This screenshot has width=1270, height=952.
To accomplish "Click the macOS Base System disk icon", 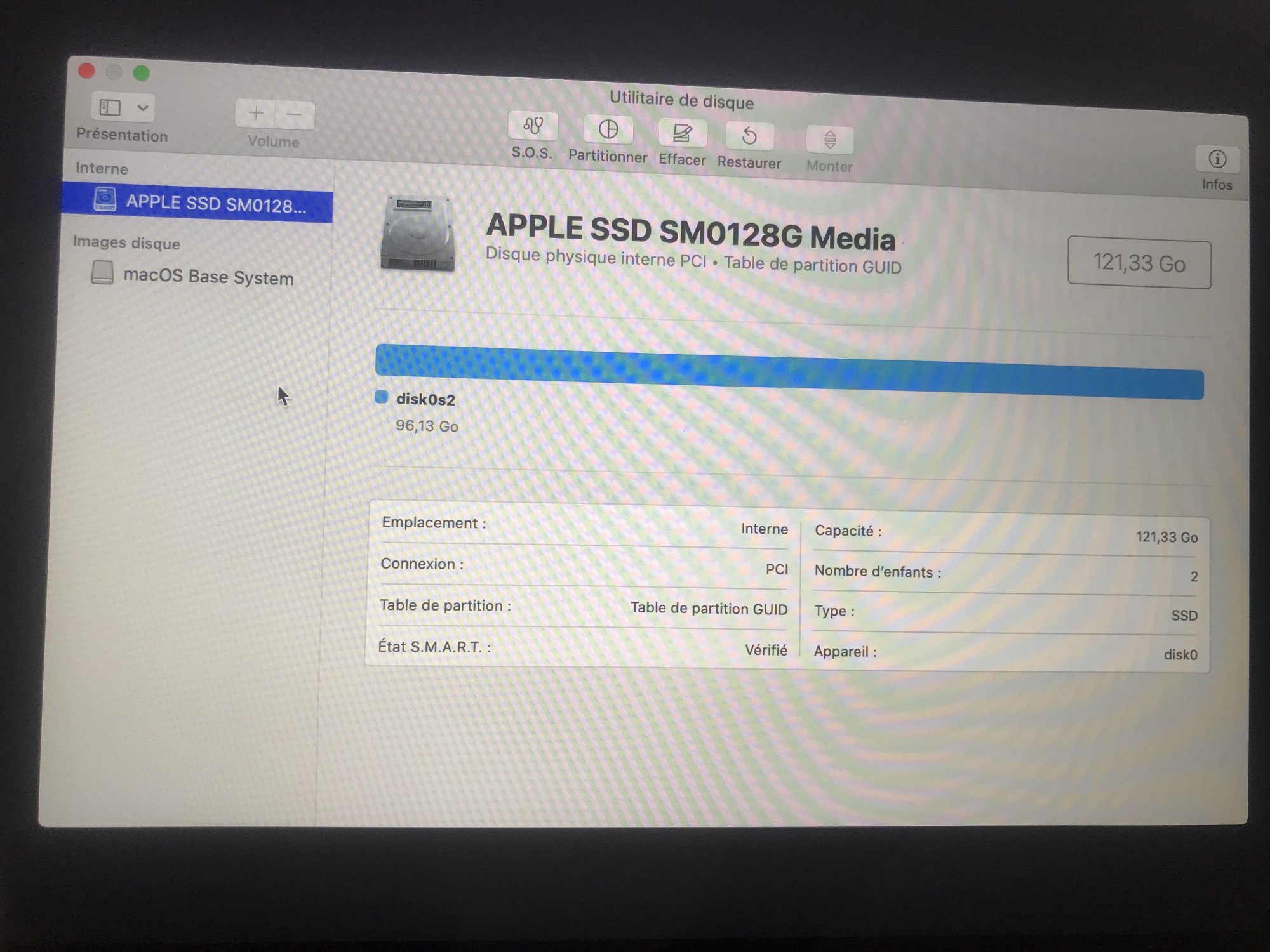I will [x=102, y=272].
